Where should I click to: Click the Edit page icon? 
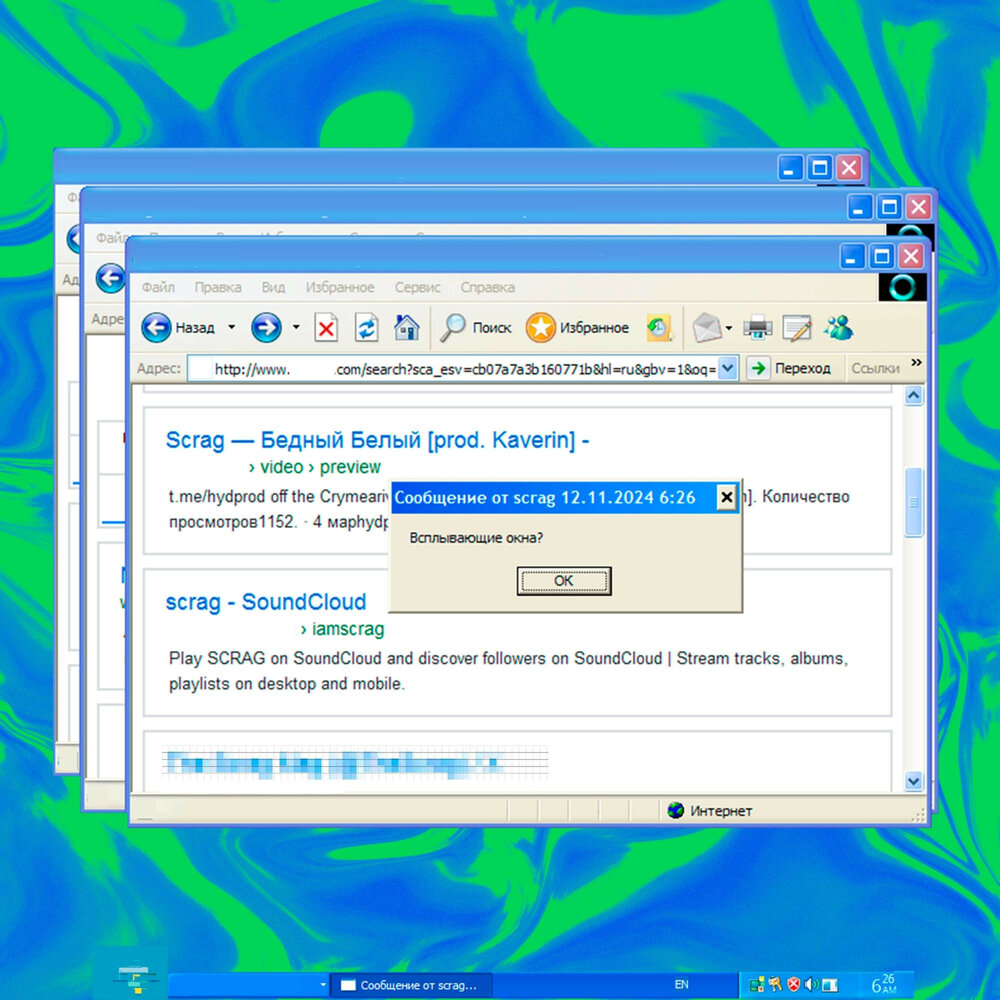click(x=797, y=327)
